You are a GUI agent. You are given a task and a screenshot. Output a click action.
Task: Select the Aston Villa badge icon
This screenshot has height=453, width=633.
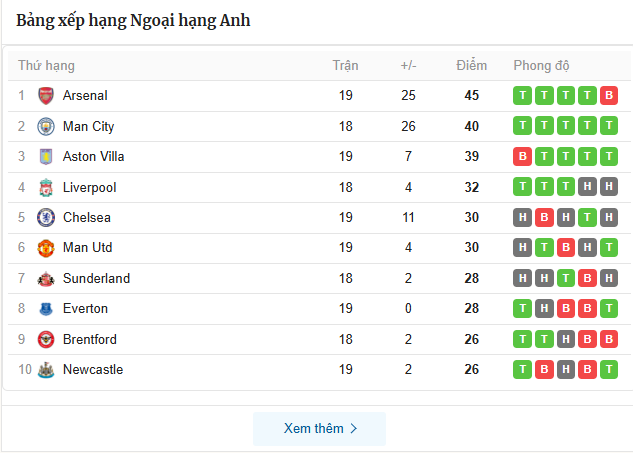[x=46, y=157]
